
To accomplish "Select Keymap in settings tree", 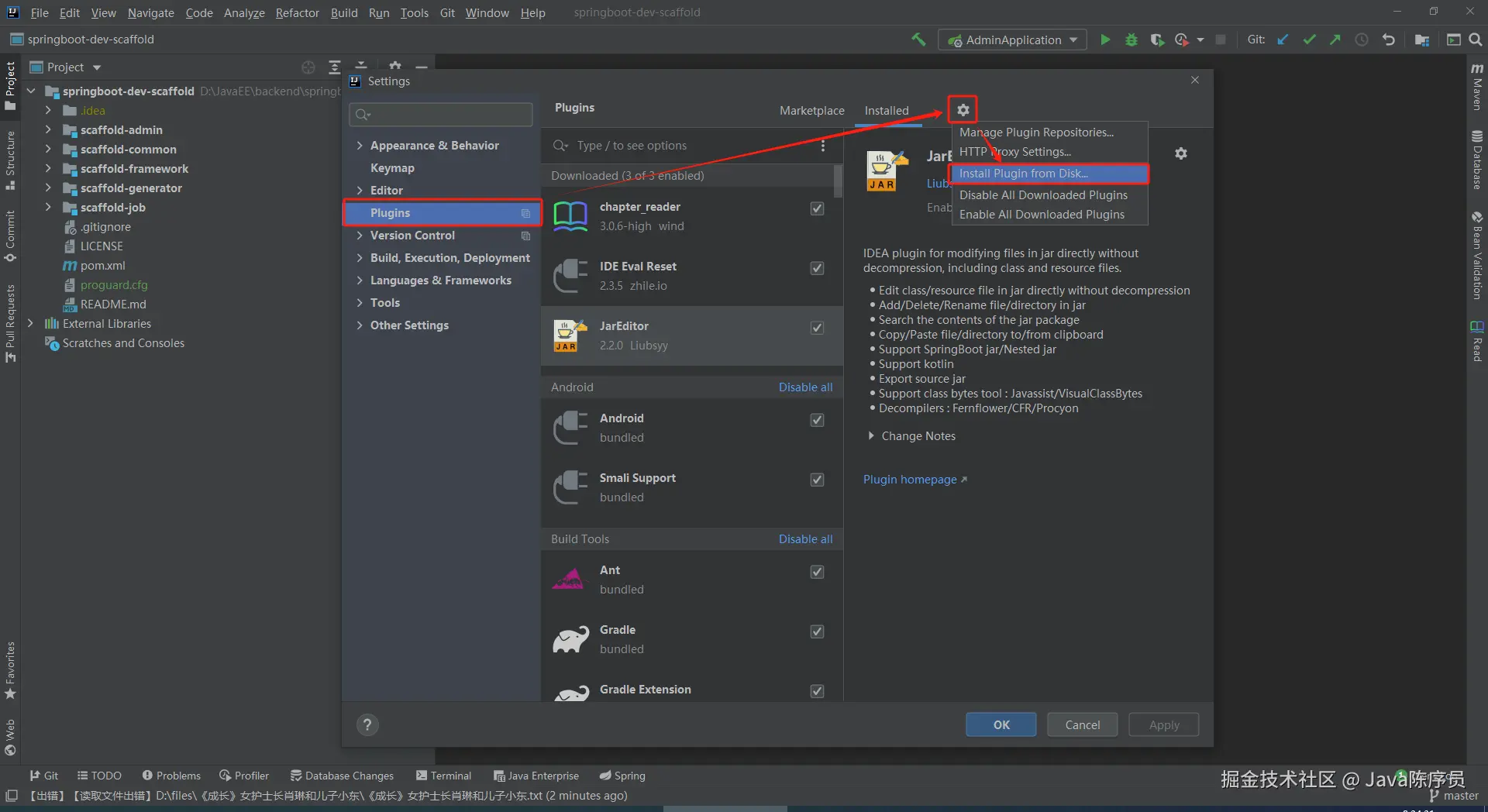I will tap(392, 168).
